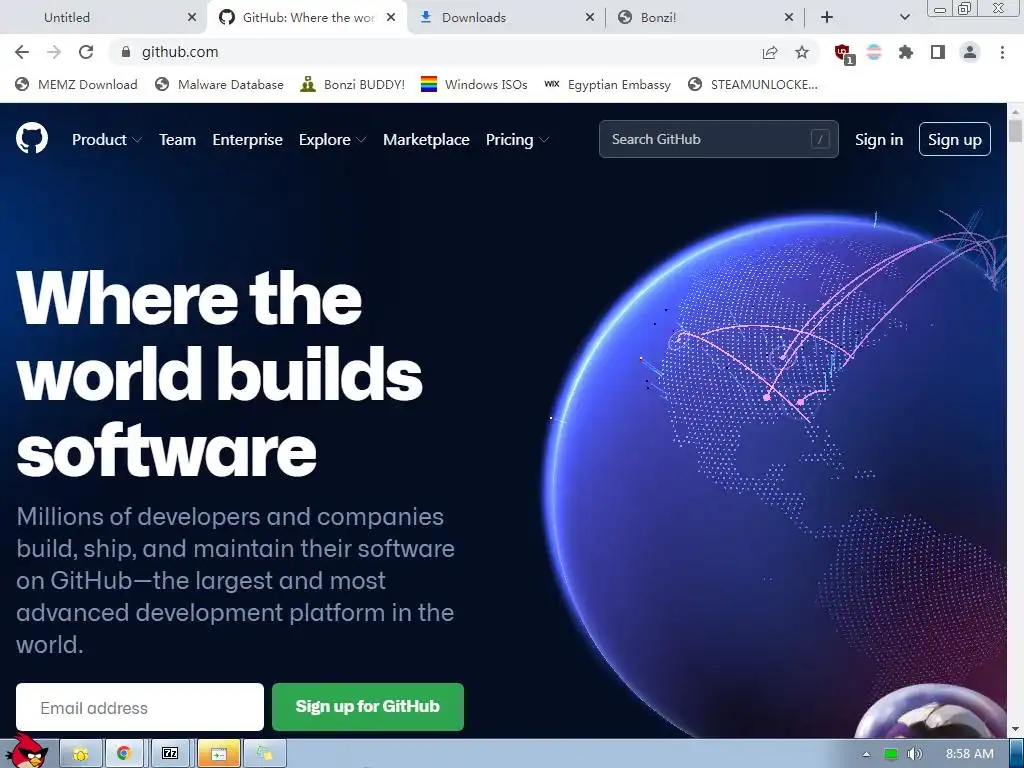This screenshot has width=1024, height=768.
Task: Open the Bonzi BUDDY! bookmark
Action: click(353, 84)
